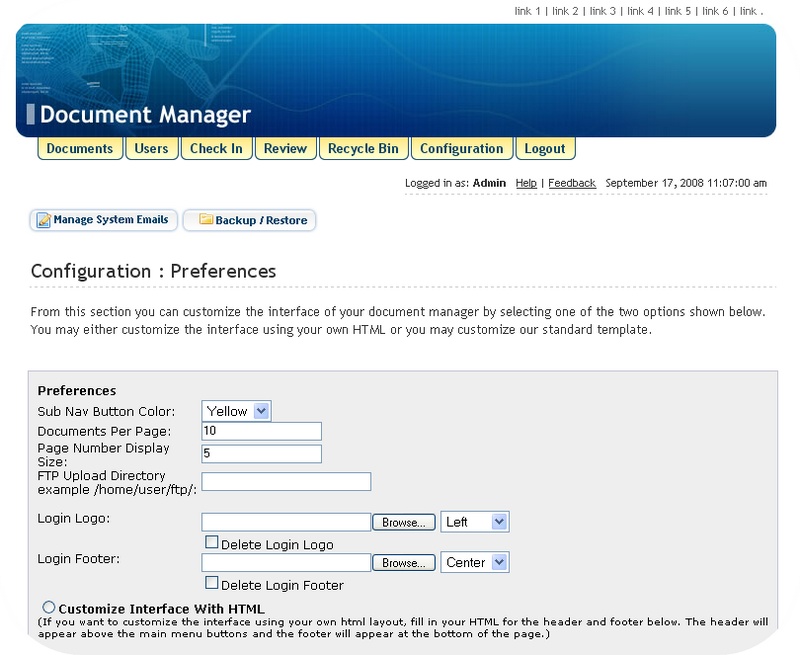The width and height of the screenshot is (800, 655).
Task: Tick the Delete Login Footer checkbox
Action: click(211, 583)
